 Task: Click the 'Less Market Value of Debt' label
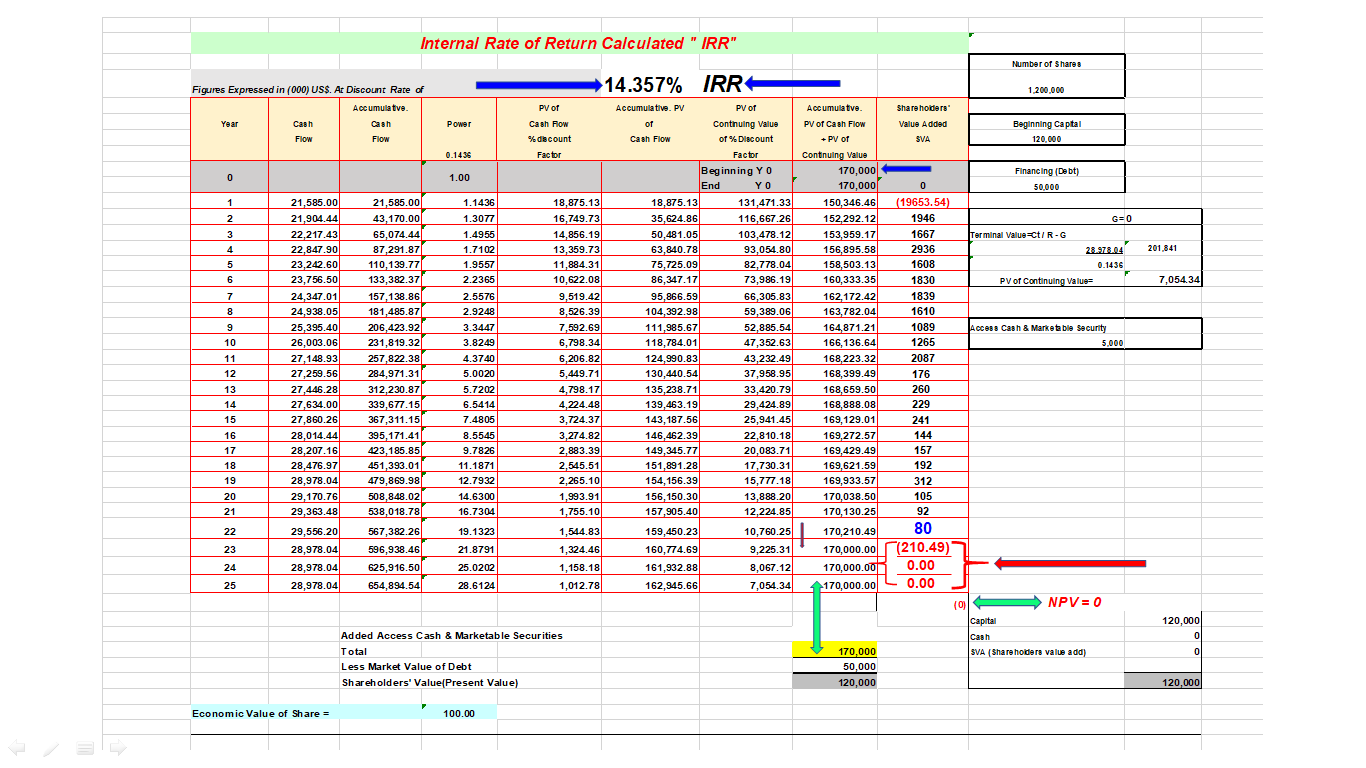tap(407, 666)
